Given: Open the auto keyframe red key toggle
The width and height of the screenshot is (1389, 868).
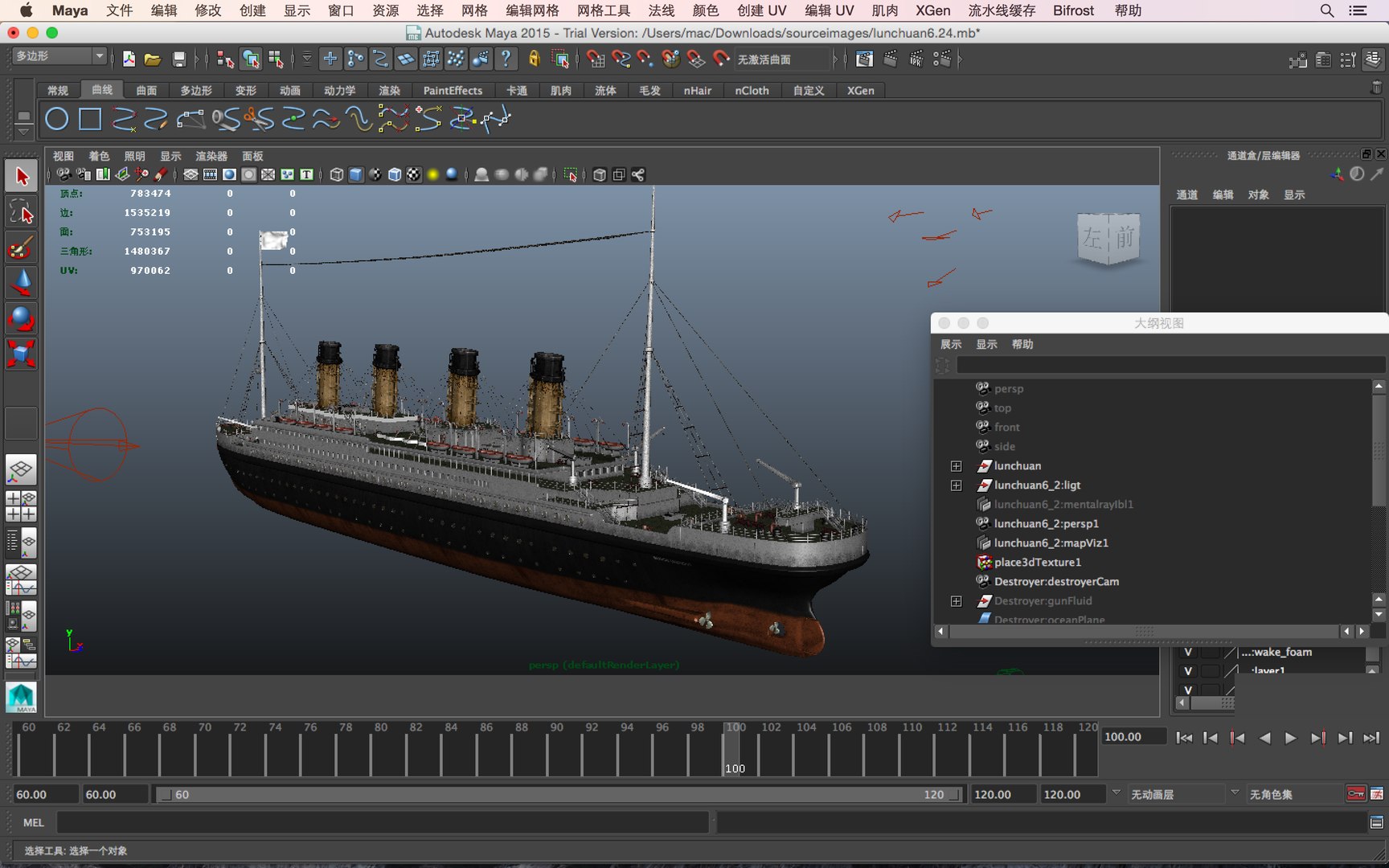Looking at the screenshot, I should [x=1356, y=794].
